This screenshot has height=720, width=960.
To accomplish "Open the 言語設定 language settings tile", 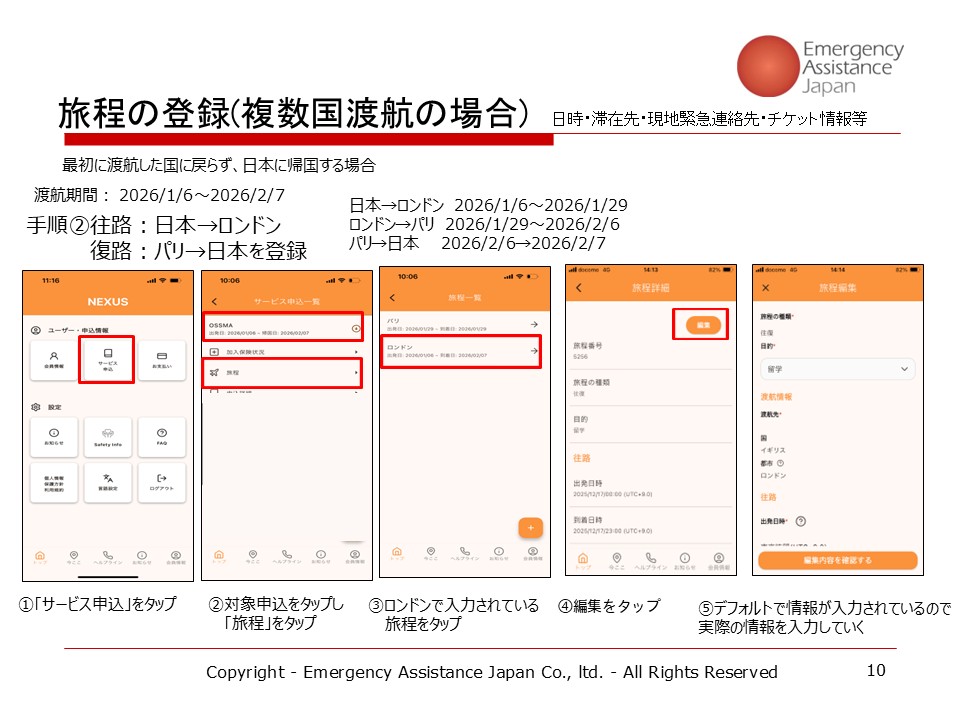I will click(108, 482).
